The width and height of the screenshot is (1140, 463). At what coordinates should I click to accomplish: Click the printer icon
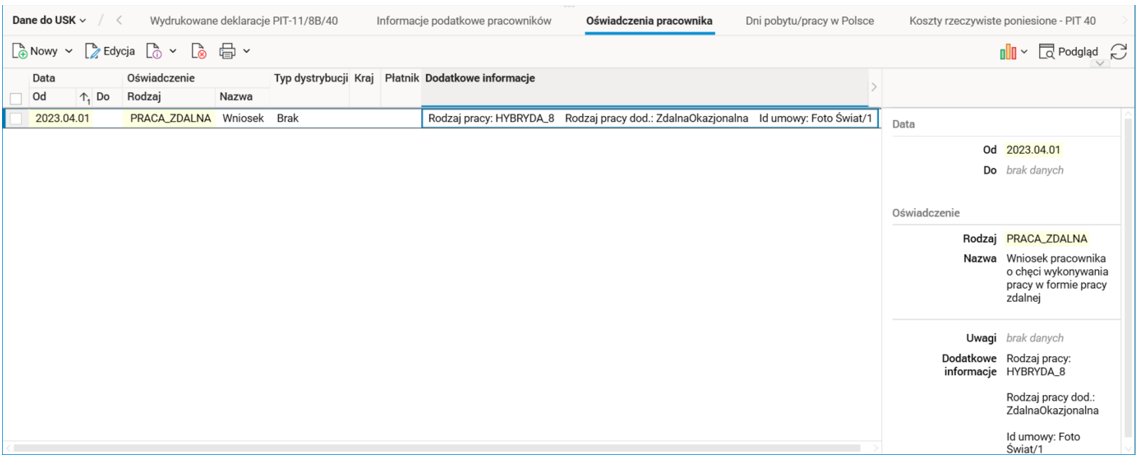point(228,51)
